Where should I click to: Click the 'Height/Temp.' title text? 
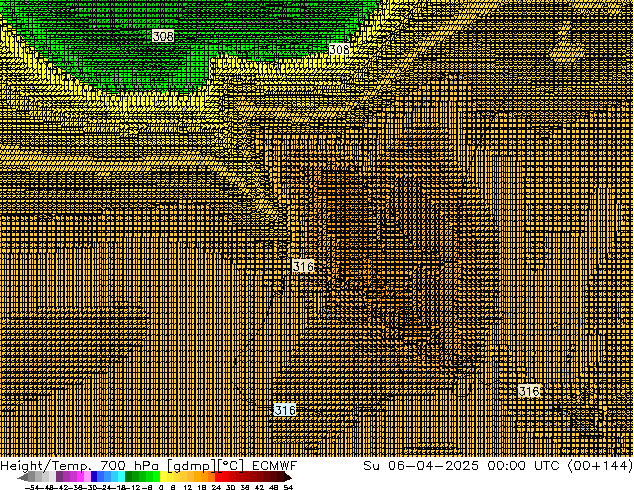(x=45, y=466)
